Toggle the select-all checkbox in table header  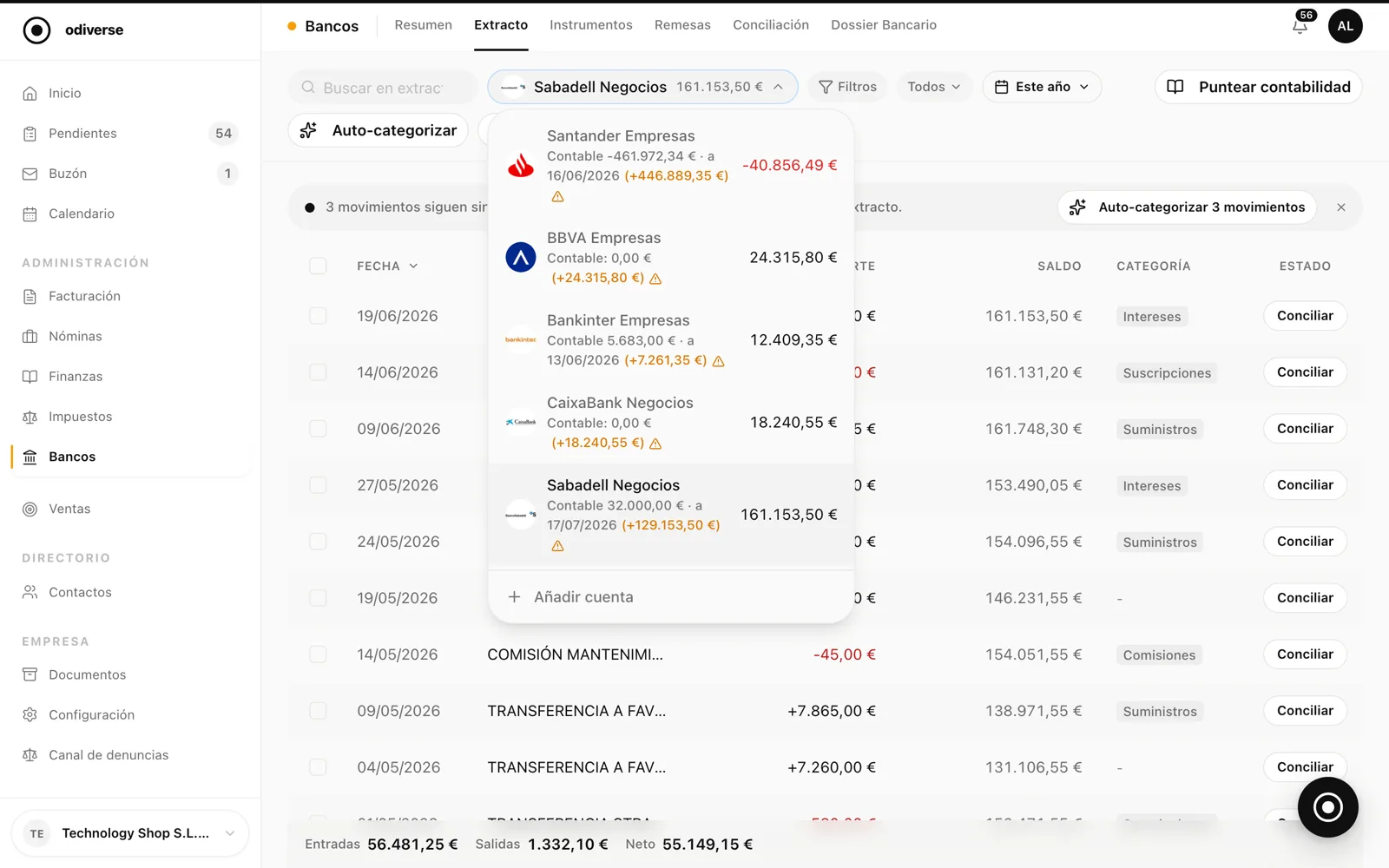coord(318,266)
